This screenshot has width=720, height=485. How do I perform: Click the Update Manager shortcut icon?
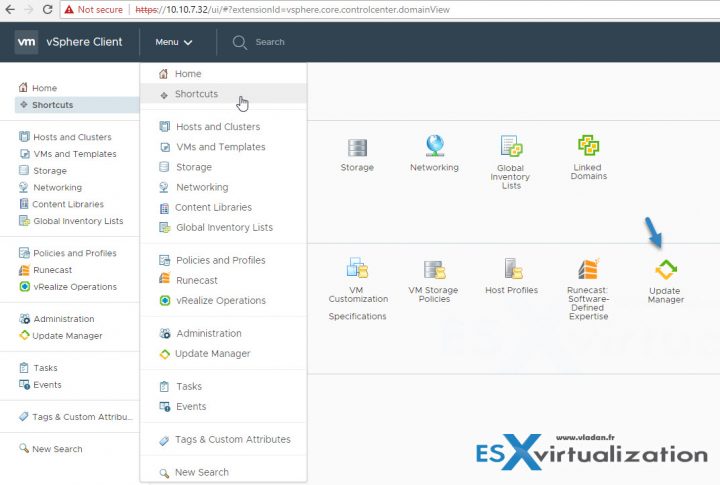665,269
